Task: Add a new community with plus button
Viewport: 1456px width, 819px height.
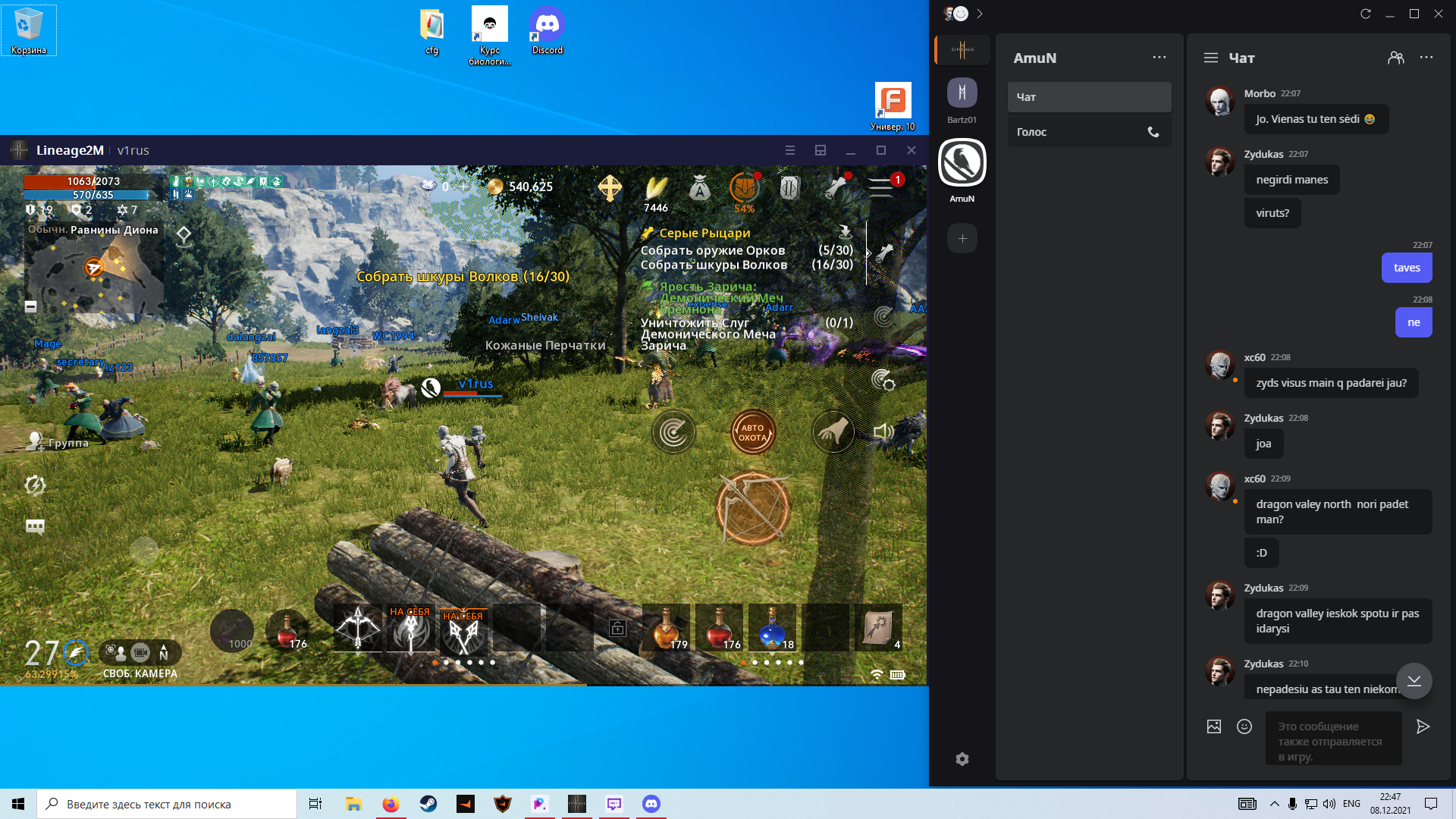Action: (962, 239)
